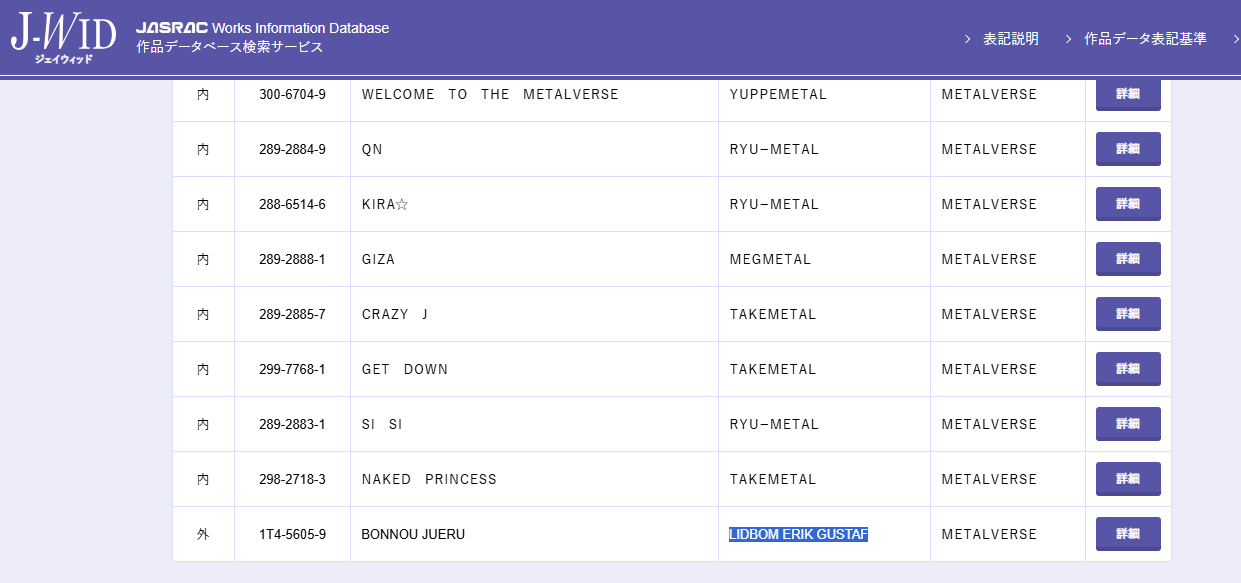Open the 表記説明 link
The width and height of the screenshot is (1241, 583).
[x=1010, y=39]
